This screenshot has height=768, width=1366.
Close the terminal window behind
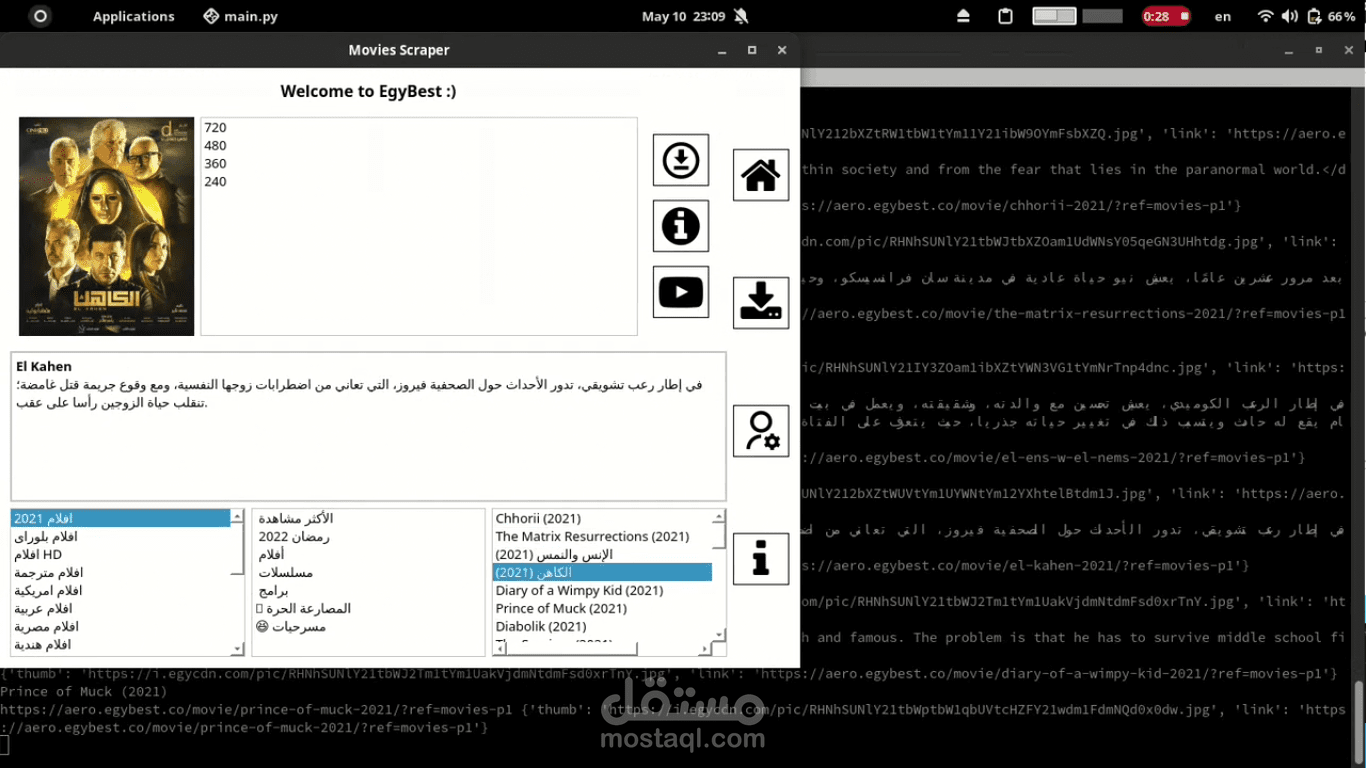[1349, 50]
